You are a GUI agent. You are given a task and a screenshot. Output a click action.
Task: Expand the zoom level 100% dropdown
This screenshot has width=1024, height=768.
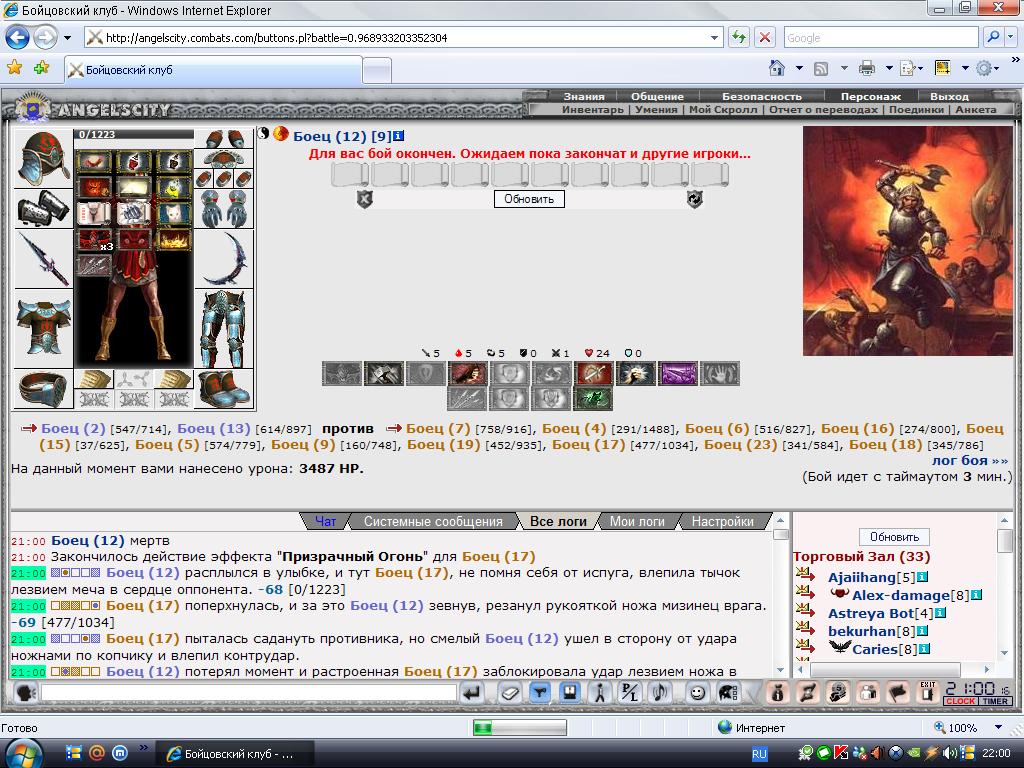pyautogui.click(x=998, y=728)
